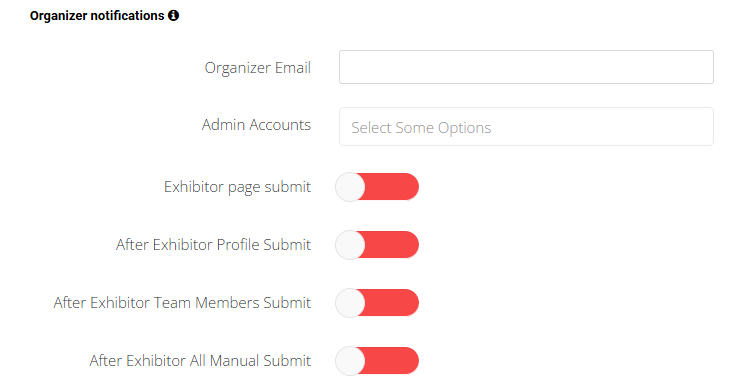Click After Exhibitor Team Members Submit label
The image size is (732, 387).
pyautogui.click(x=182, y=303)
